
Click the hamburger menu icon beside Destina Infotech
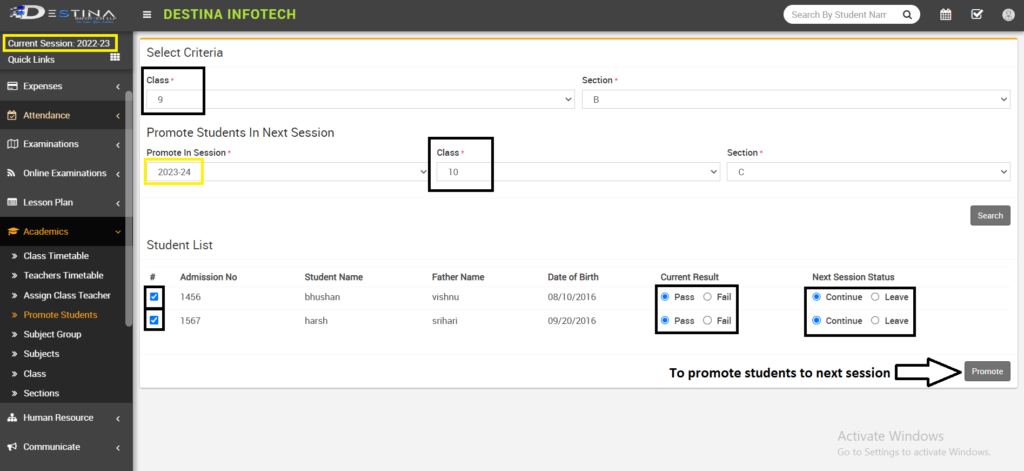tap(147, 15)
